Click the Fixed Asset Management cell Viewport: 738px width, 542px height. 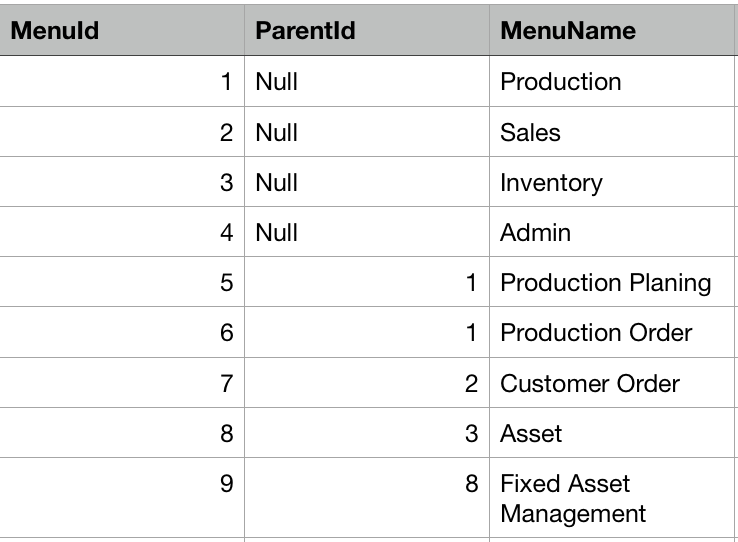point(612,498)
